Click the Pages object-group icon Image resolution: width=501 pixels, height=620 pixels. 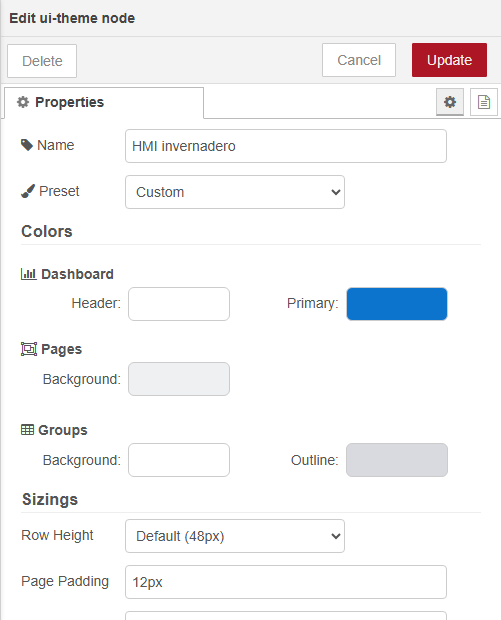(x=29, y=349)
